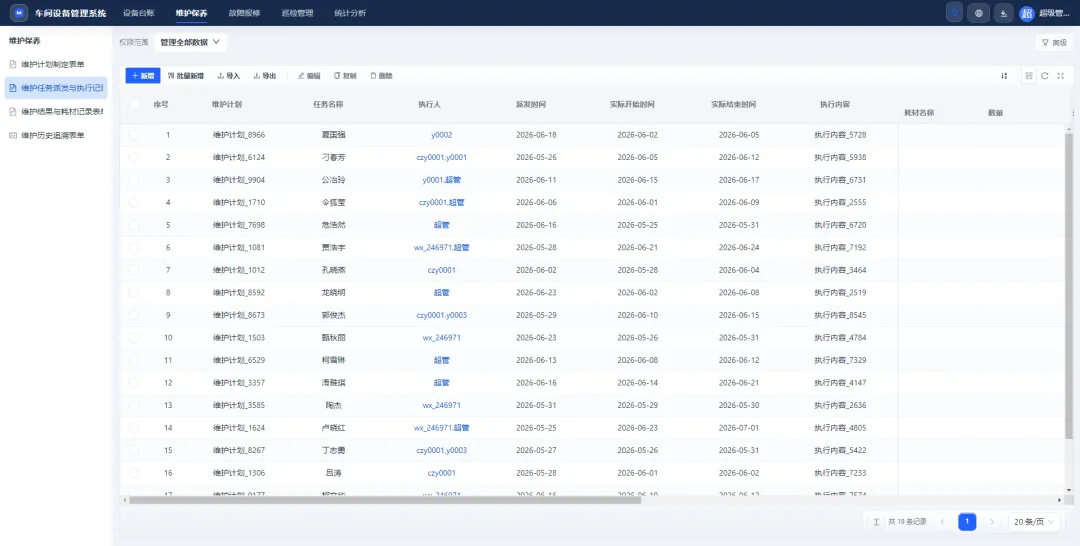The image size is (1080, 546).
Task: Click the globe language icon in header
Action: click(979, 13)
